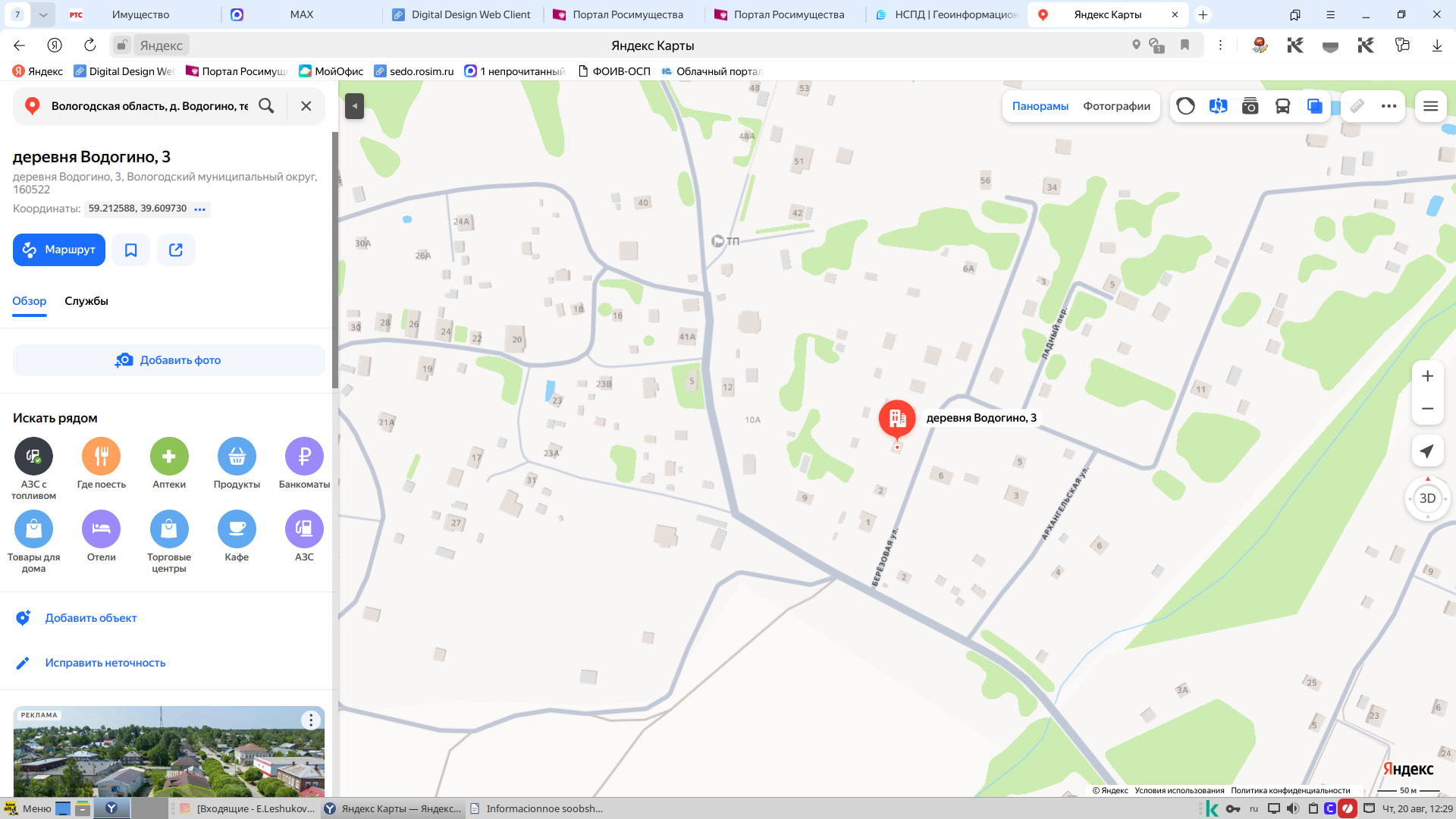Image resolution: width=1456 pixels, height=819 pixels.
Task: Toggle street panoramas map icon
Action: pos(1218,106)
